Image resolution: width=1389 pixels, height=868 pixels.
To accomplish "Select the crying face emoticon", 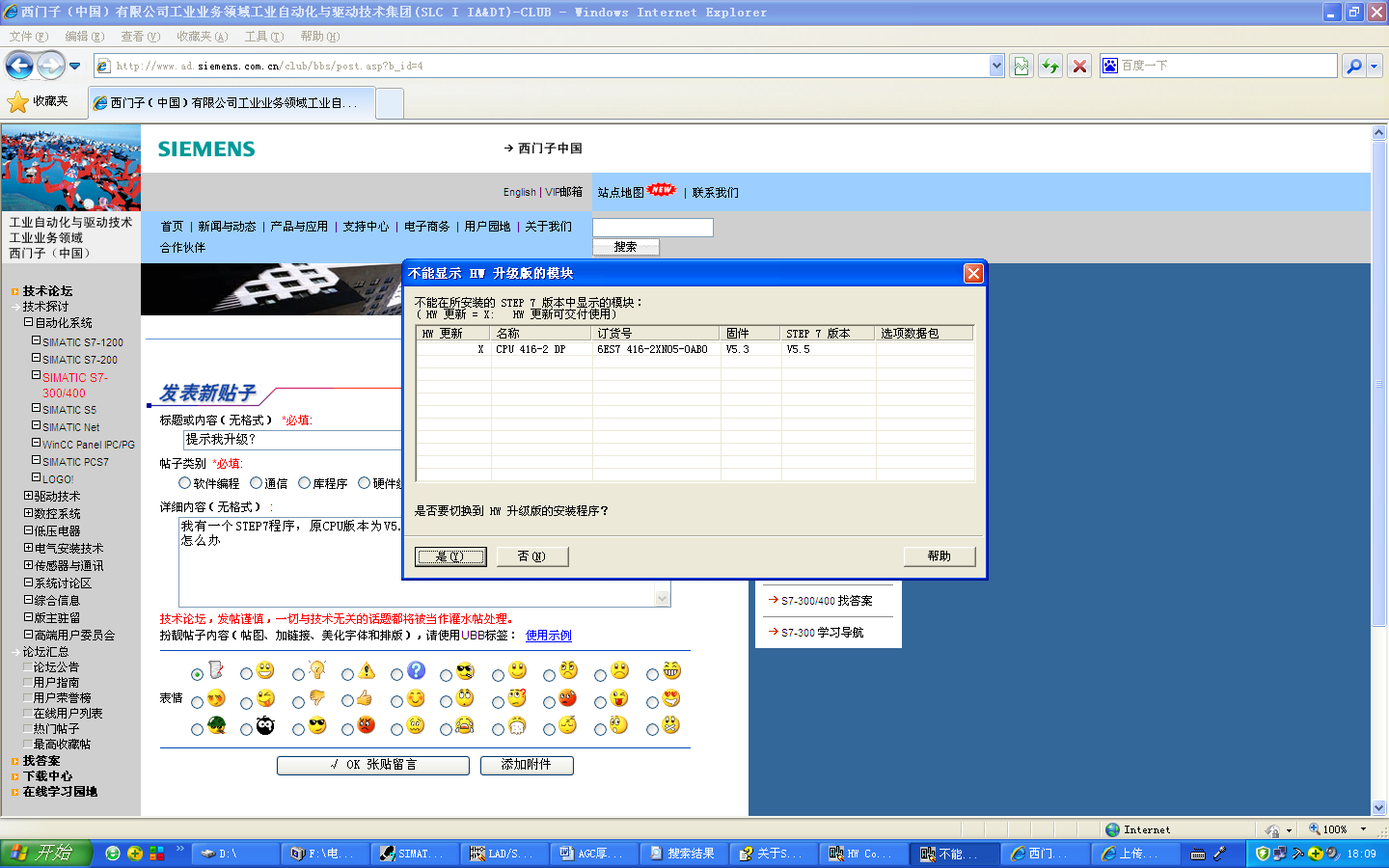I will [464, 724].
